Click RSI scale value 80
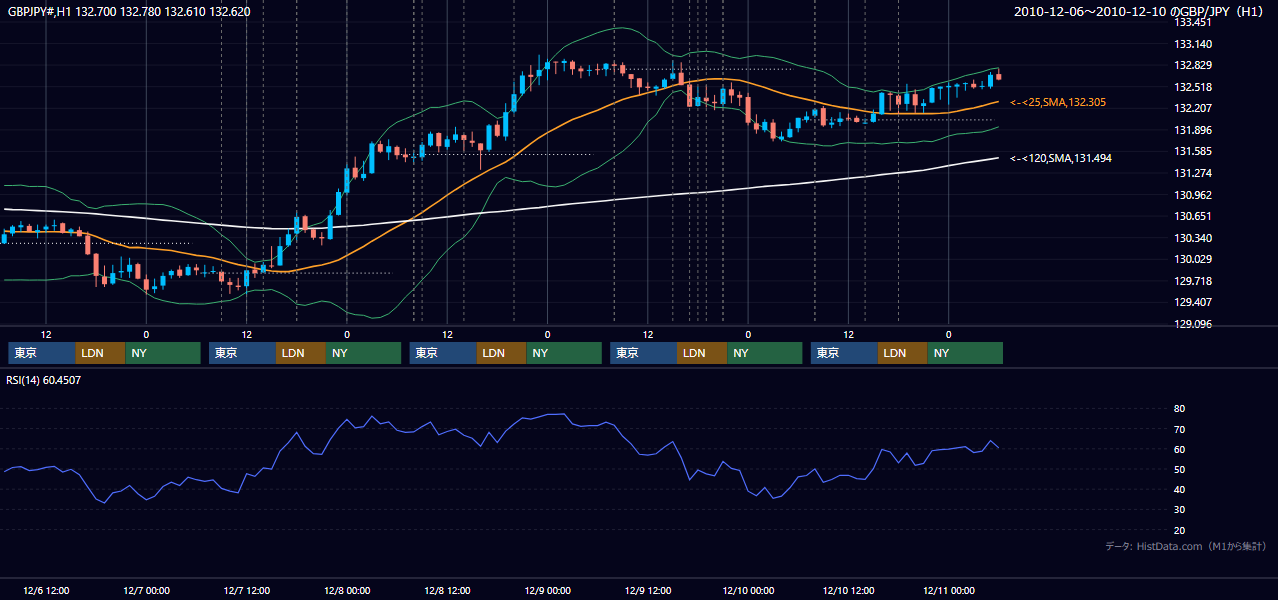The image size is (1278, 600). pyautogui.click(x=1179, y=409)
